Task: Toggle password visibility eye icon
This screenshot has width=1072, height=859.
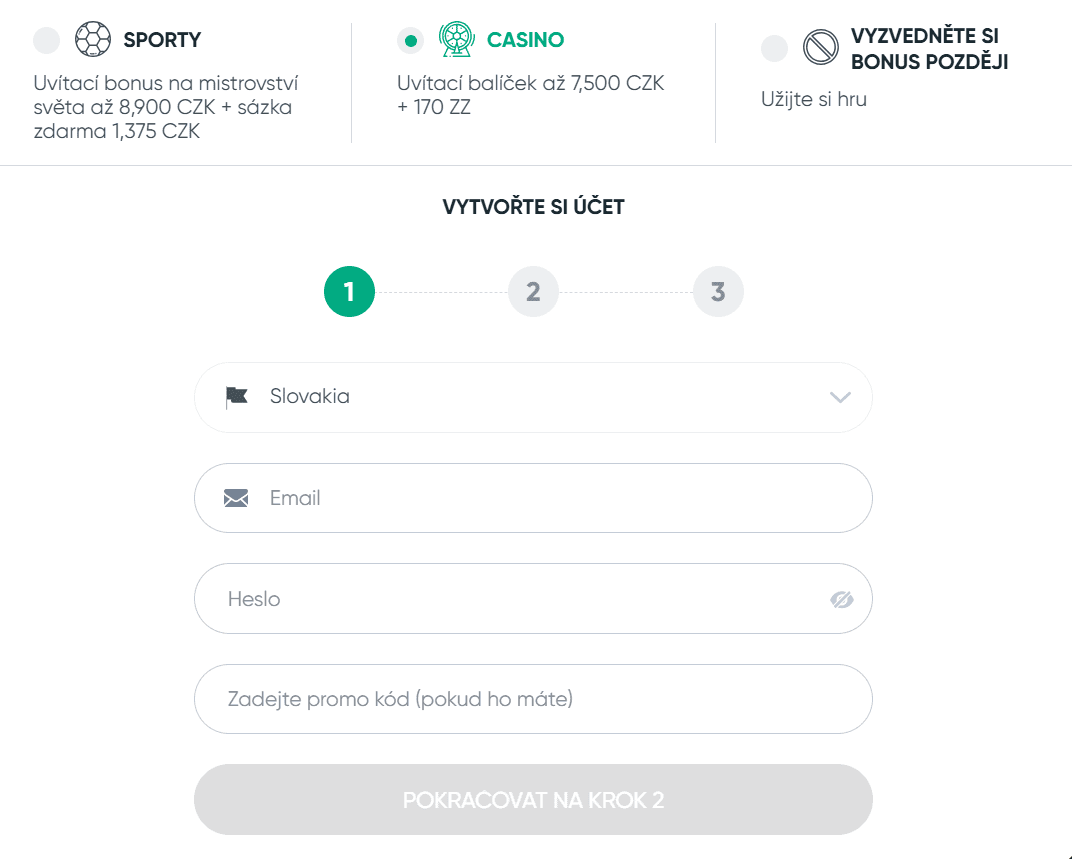Action: 842,599
